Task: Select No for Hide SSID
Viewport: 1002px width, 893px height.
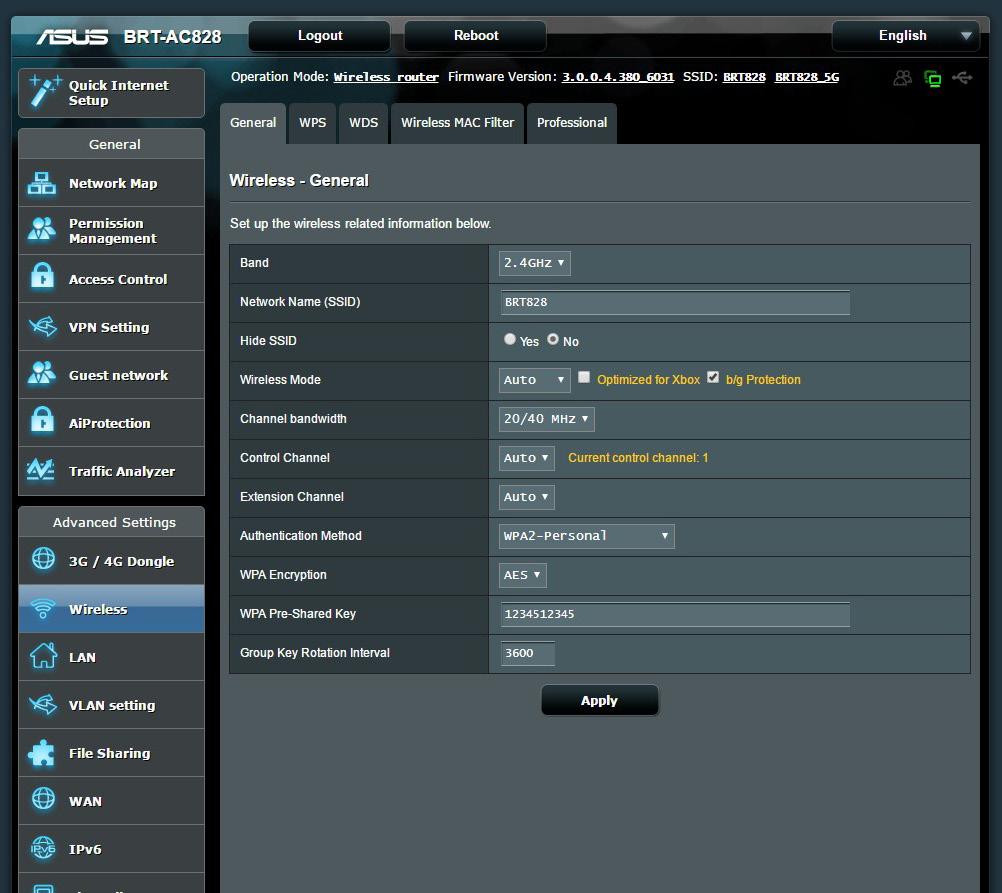Action: (553, 339)
